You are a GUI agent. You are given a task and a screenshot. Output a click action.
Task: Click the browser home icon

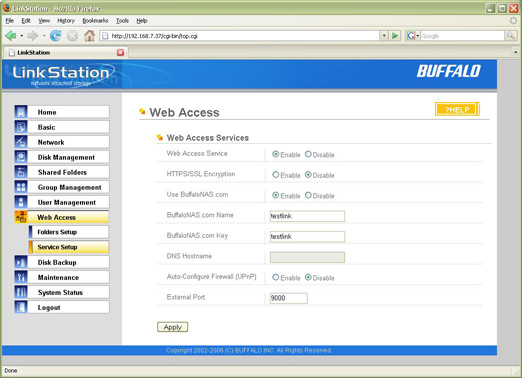click(x=89, y=36)
